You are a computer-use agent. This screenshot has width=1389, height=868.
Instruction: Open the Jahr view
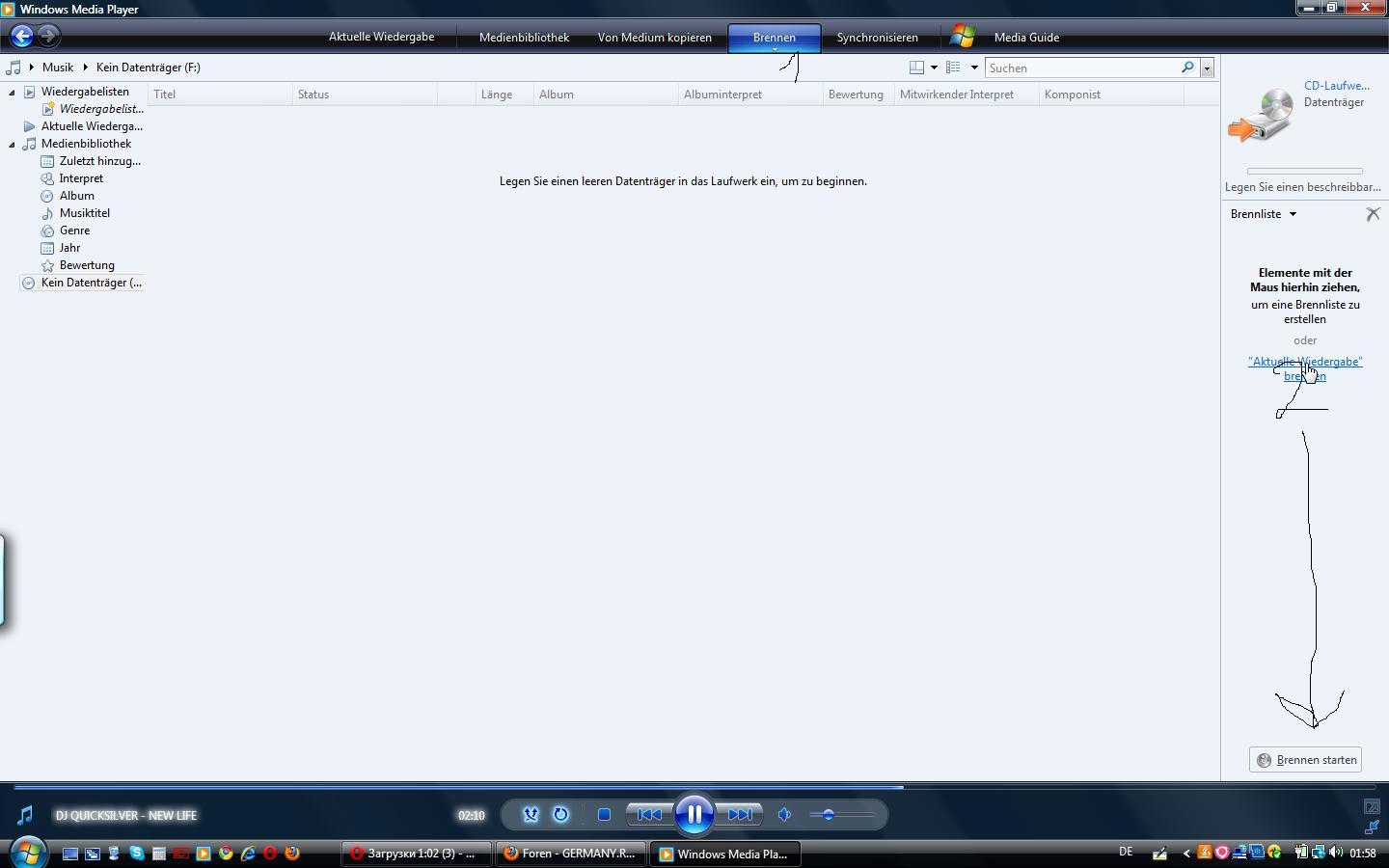(x=69, y=248)
